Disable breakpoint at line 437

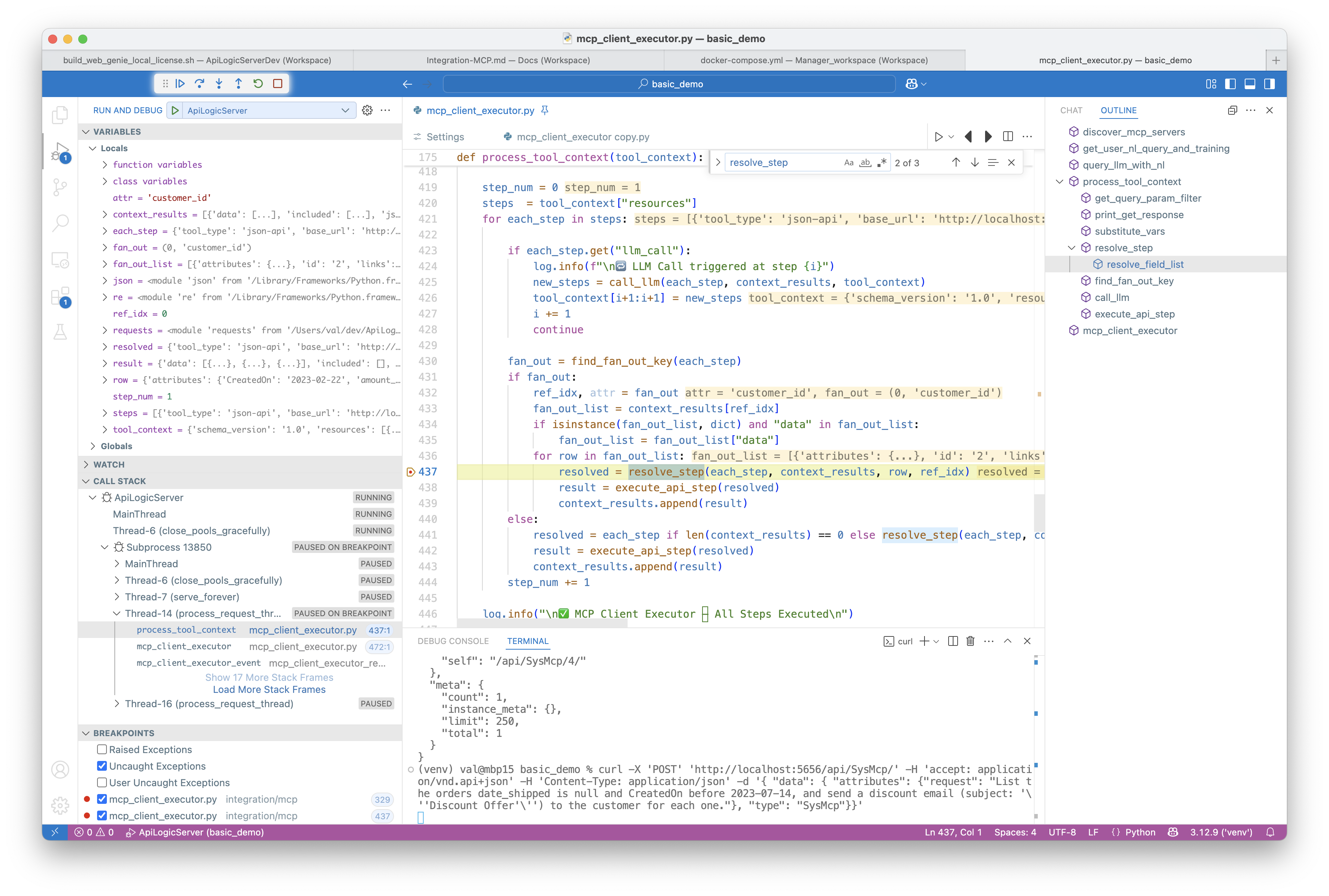coord(102,816)
